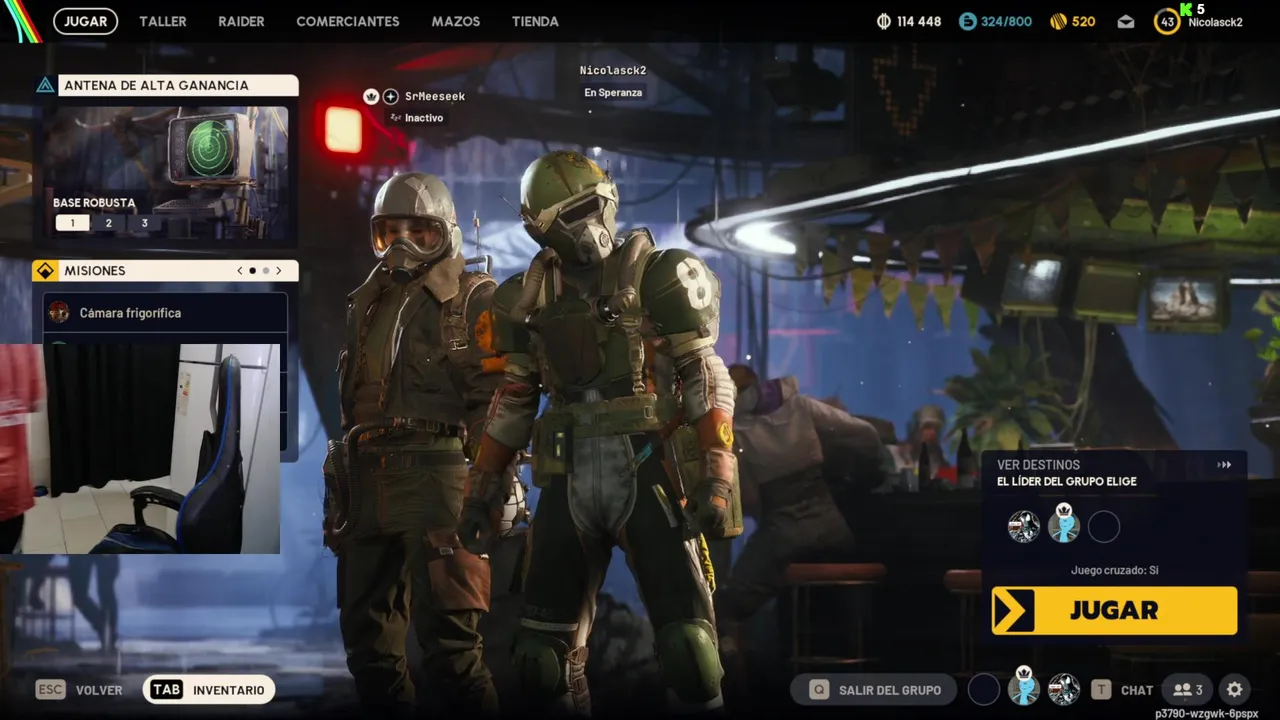Open the JUGAR tab
Screen dimensions: 1280x720
coord(85,21)
